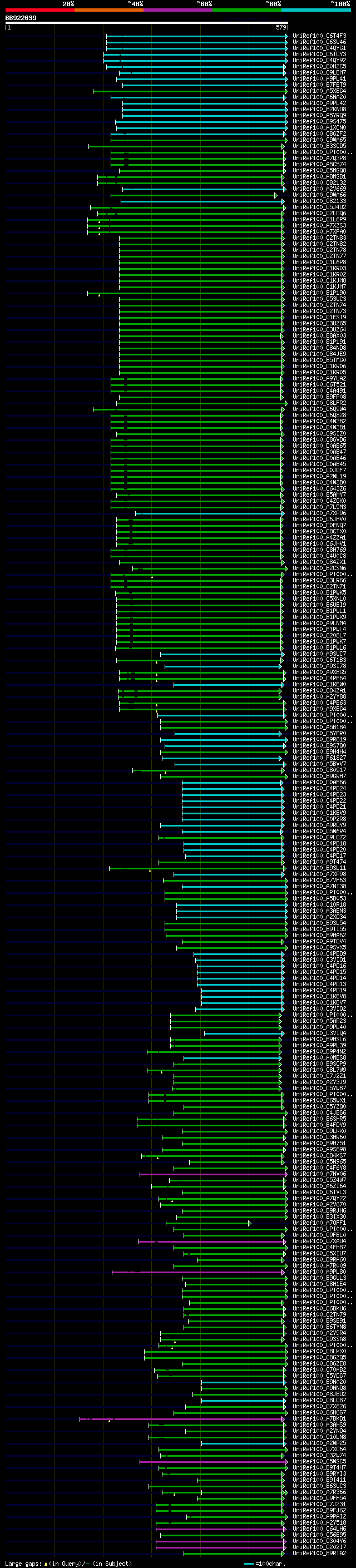Screen dimensions: 356x1568
Task: Select hit label UniRef100_B9S475
Action: click(319, 122)
